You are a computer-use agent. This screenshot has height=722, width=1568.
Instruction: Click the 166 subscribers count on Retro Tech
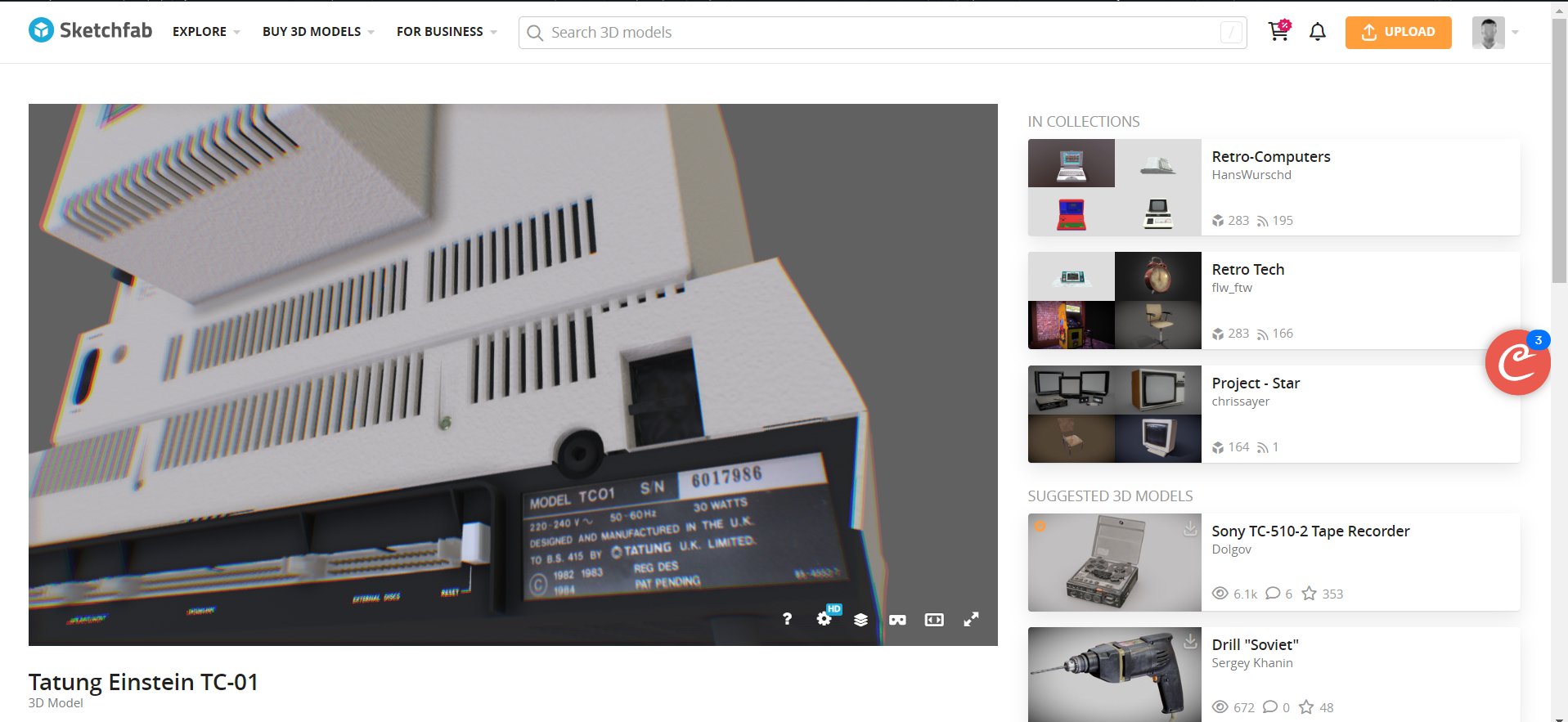tap(1275, 334)
